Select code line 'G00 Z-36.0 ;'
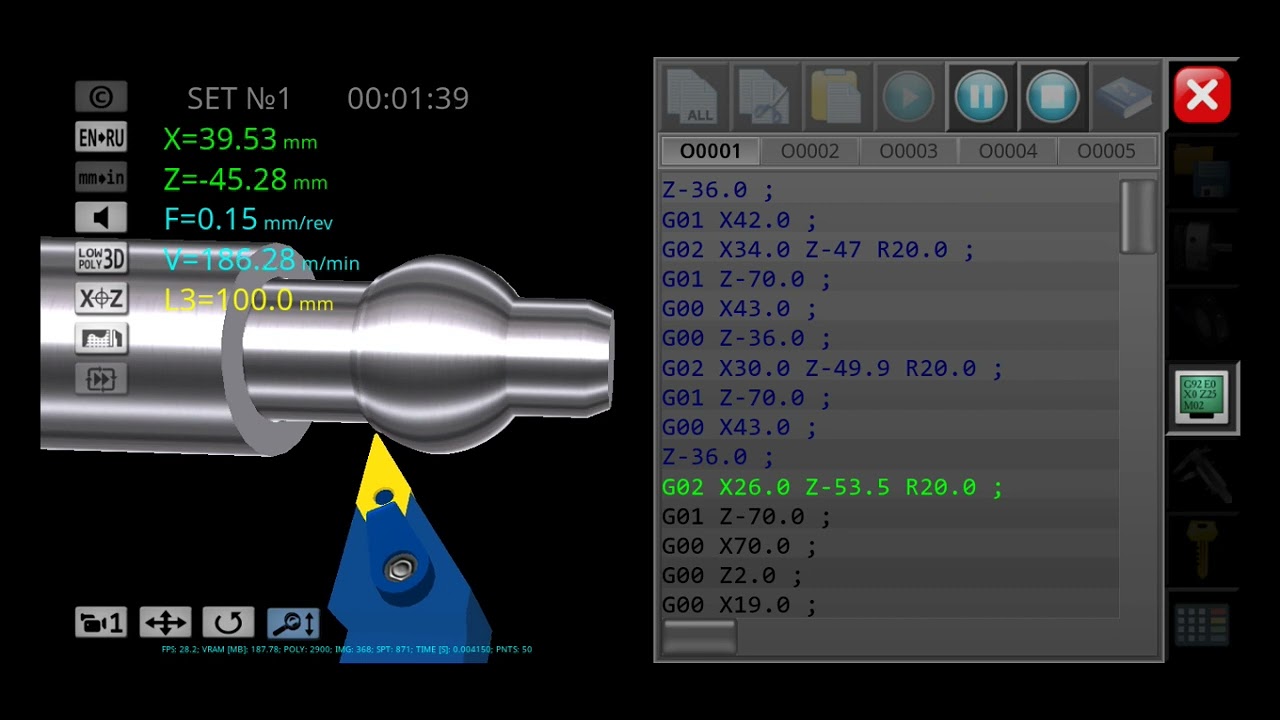1280x720 pixels. (746, 339)
